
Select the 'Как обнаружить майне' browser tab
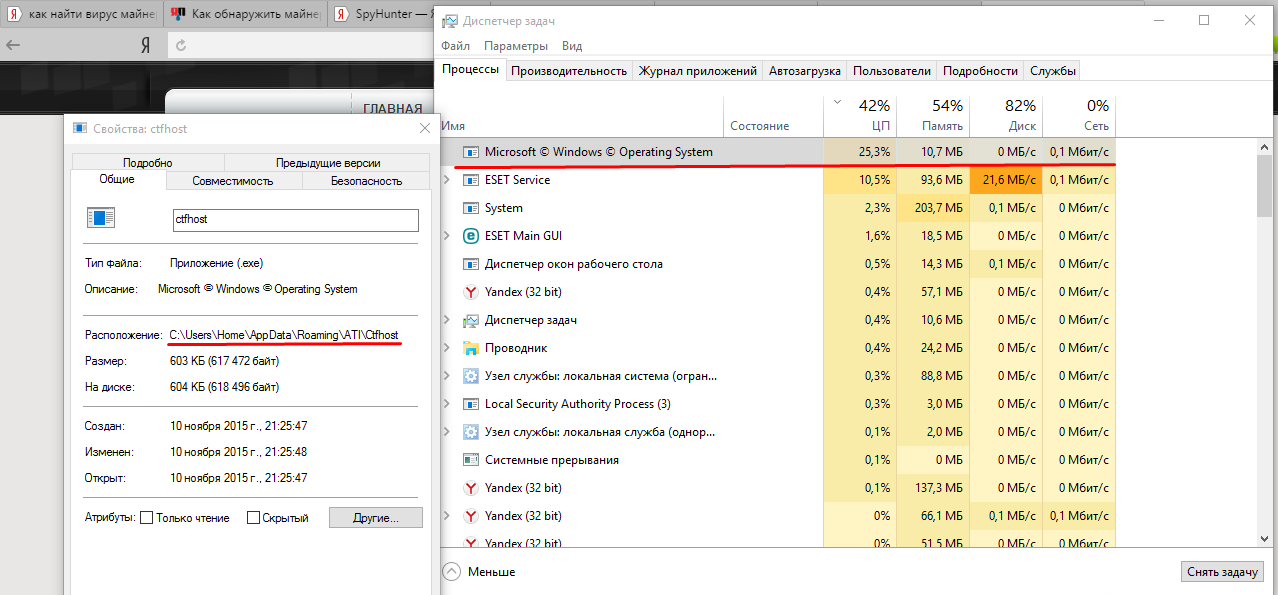pos(243,15)
